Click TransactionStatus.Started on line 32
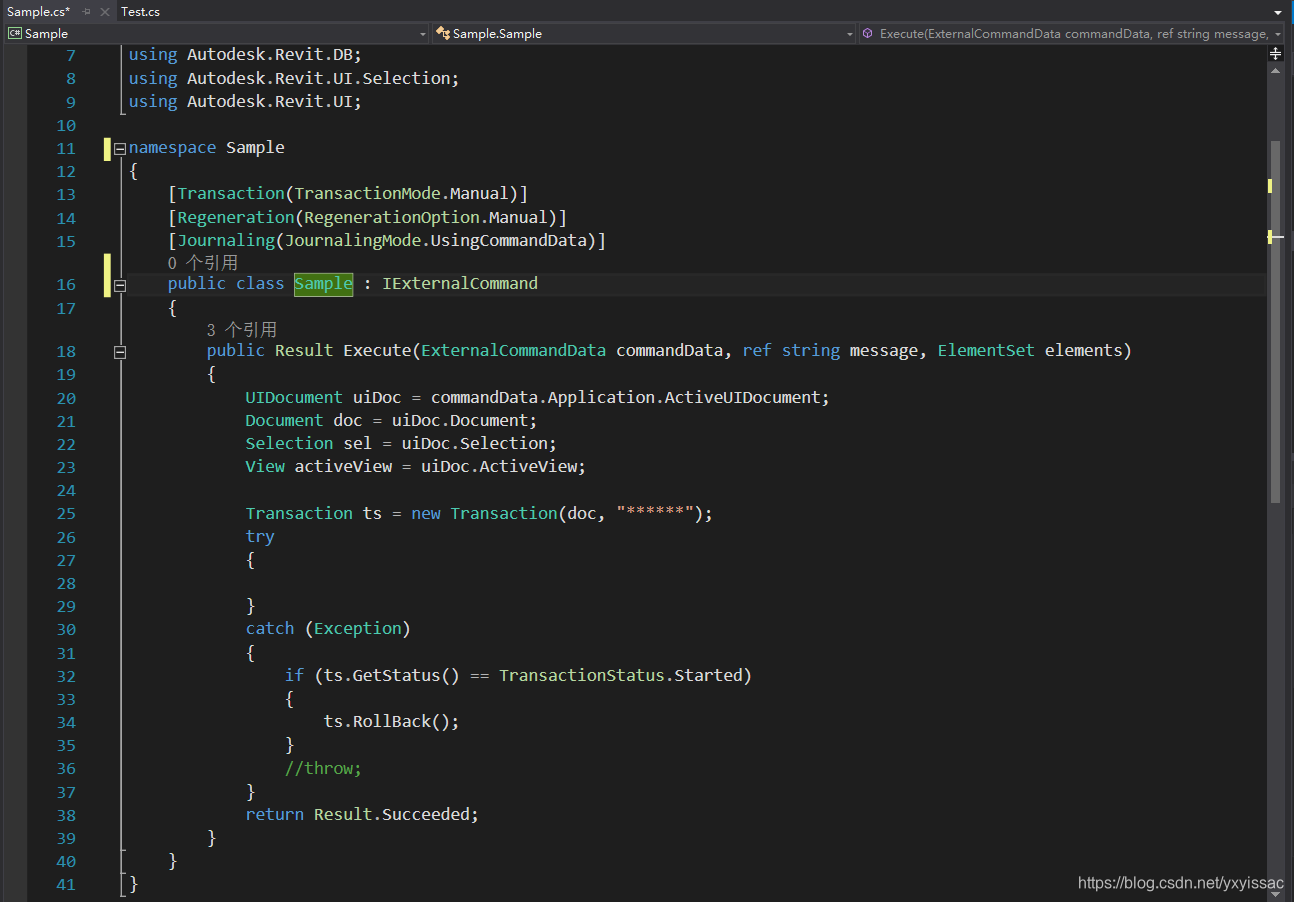Image resolution: width=1294 pixels, height=902 pixels. [x=620, y=676]
